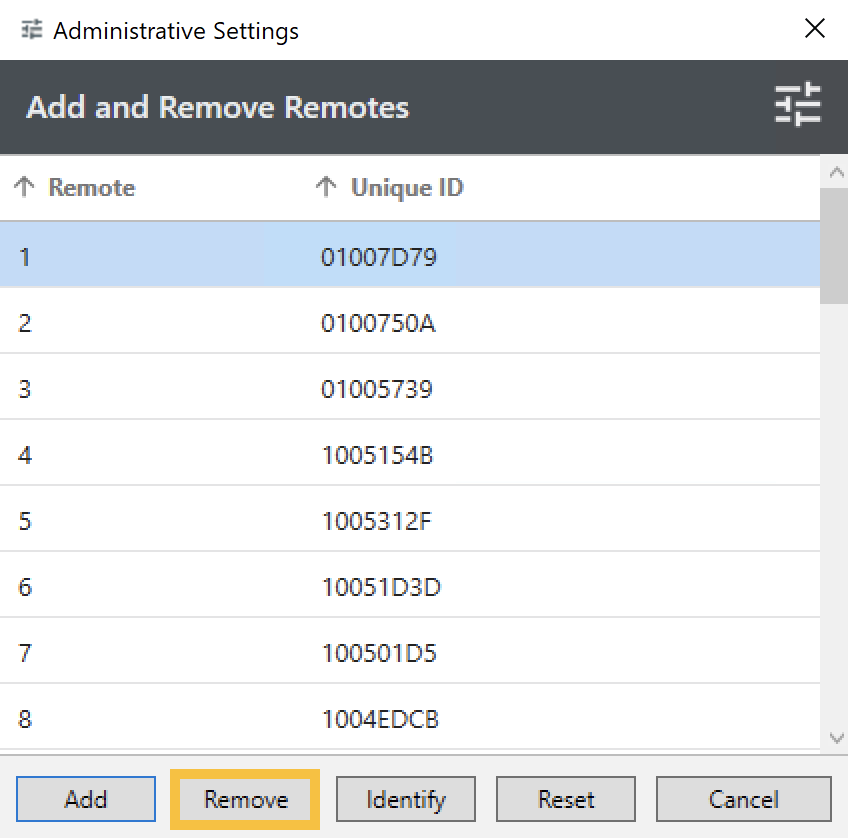
Task: Cancel the remote changes
Action: click(743, 800)
